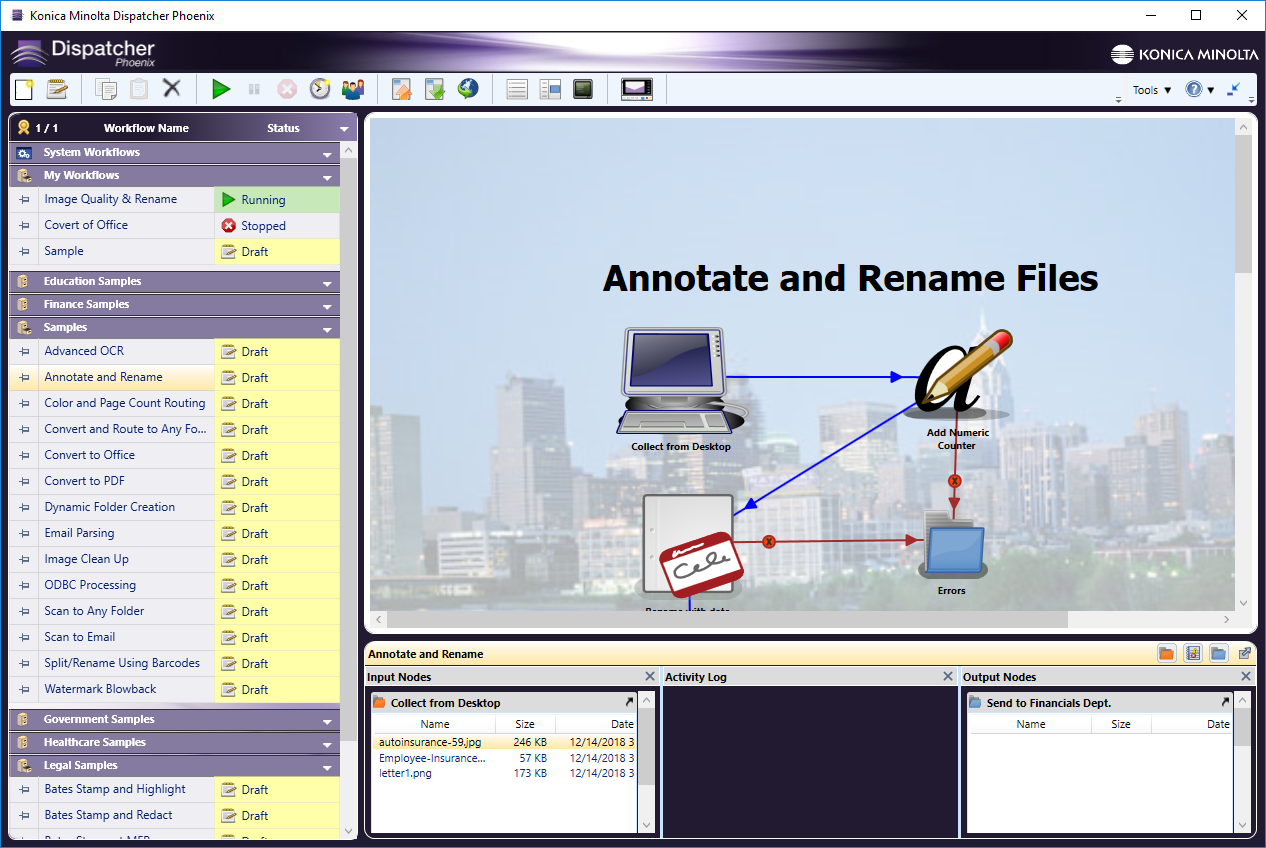Open the users group icon

pyautogui.click(x=353, y=89)
